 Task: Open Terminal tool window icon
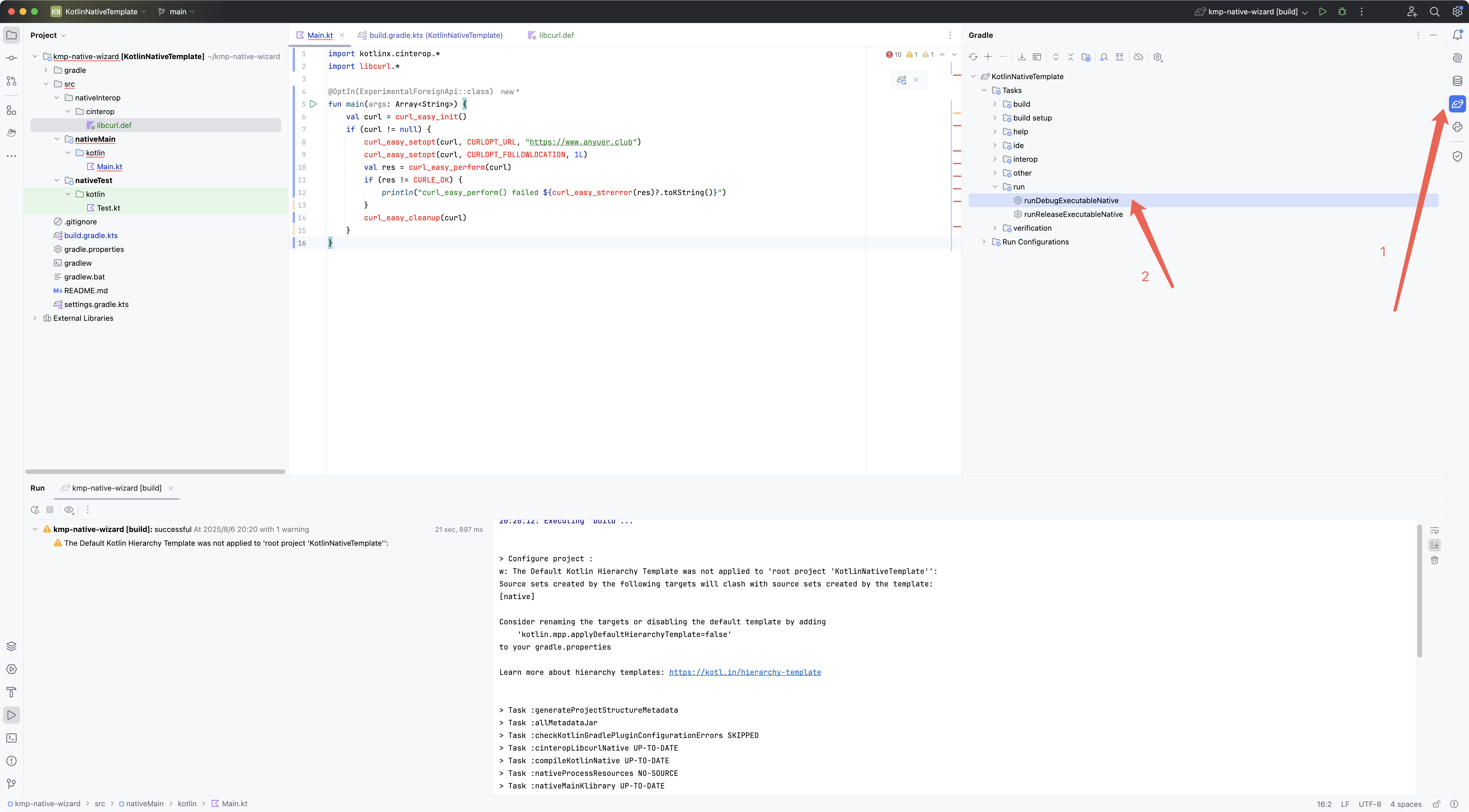coord(11,738)
